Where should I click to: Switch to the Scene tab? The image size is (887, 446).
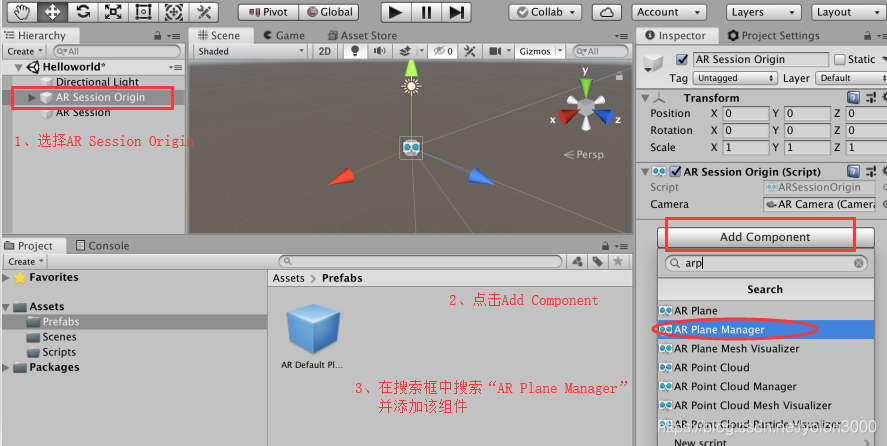(218, 36)
